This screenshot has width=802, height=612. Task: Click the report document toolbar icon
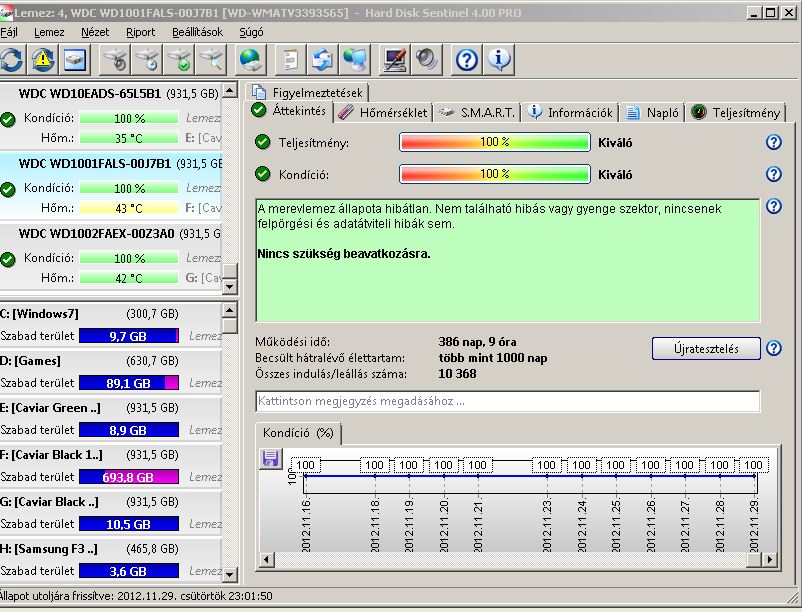(291, 60)
